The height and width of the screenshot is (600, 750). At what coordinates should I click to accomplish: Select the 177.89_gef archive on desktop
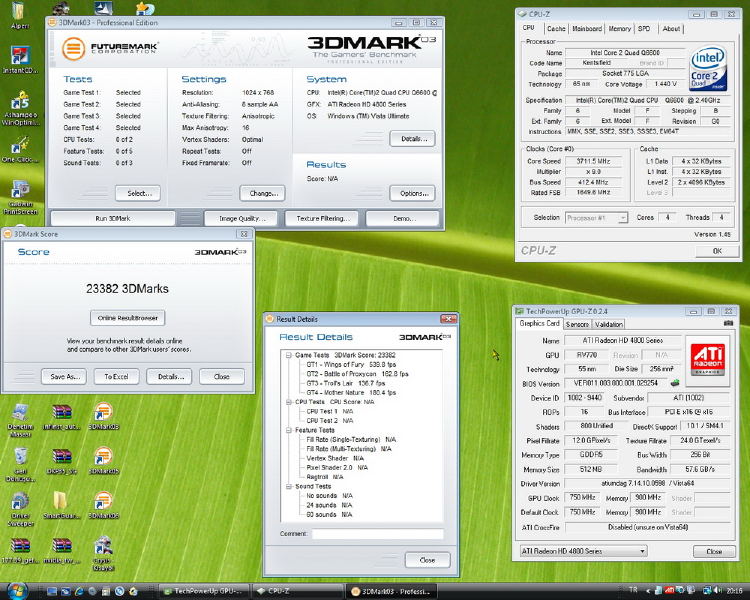click(x=20, y=550)
